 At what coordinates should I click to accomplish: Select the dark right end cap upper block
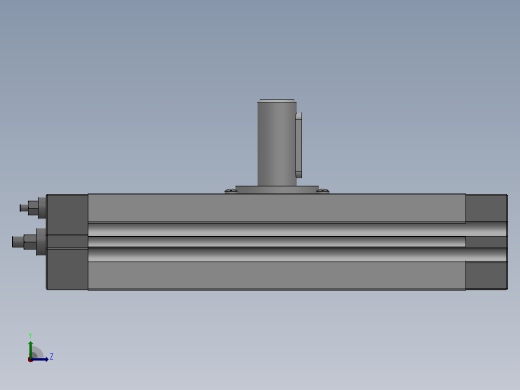[486, 208]
